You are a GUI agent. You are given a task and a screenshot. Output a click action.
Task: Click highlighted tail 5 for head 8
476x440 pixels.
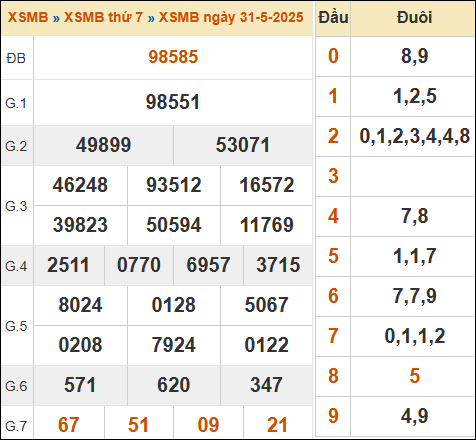point(414,376)
